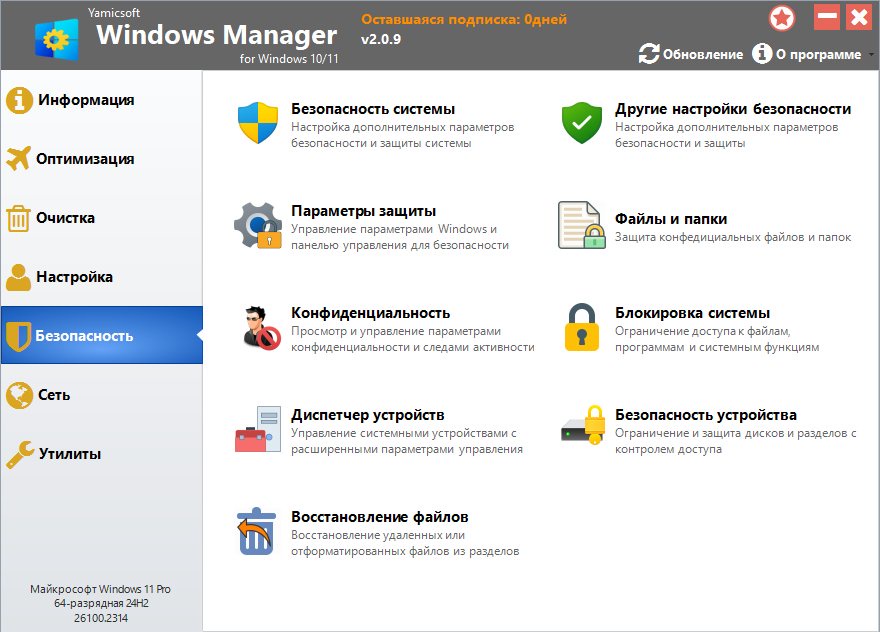Click the red star favorites icon
880x632 pixels.
tap(782, 17)
